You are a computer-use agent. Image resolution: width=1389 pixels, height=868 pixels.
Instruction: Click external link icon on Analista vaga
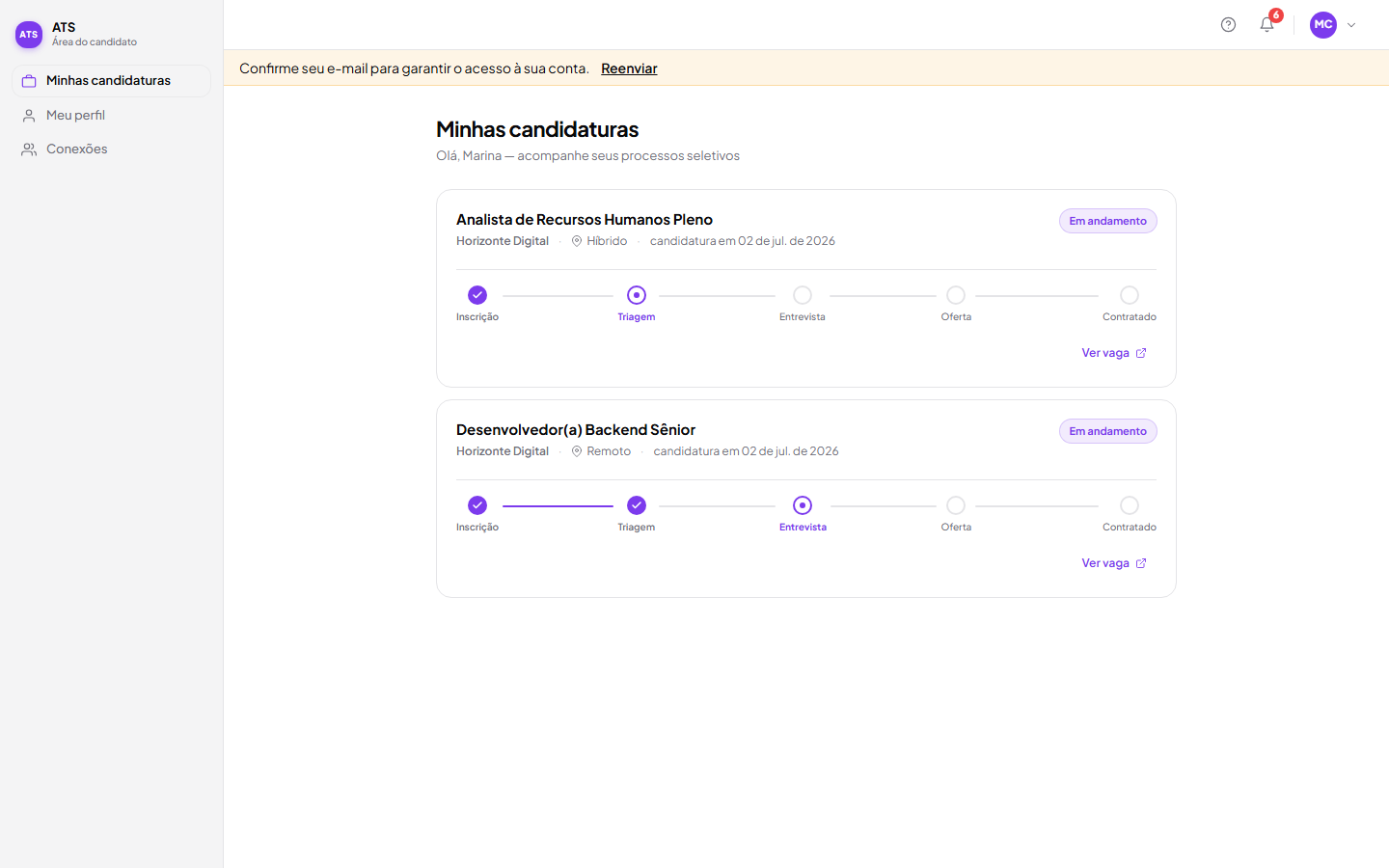1141,353
